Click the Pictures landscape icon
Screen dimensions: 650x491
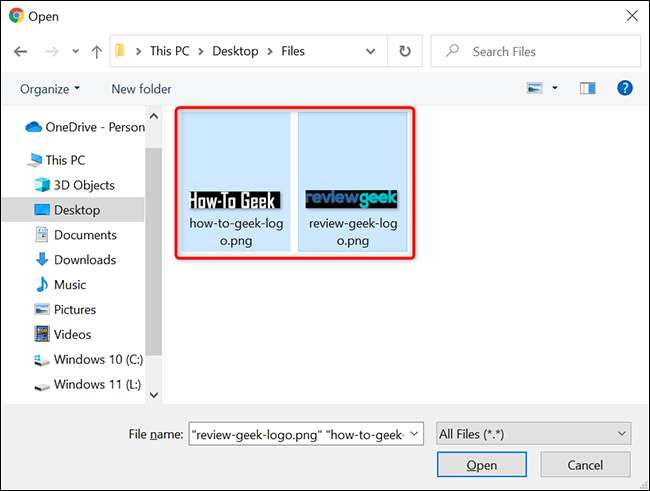coord(42,309)
